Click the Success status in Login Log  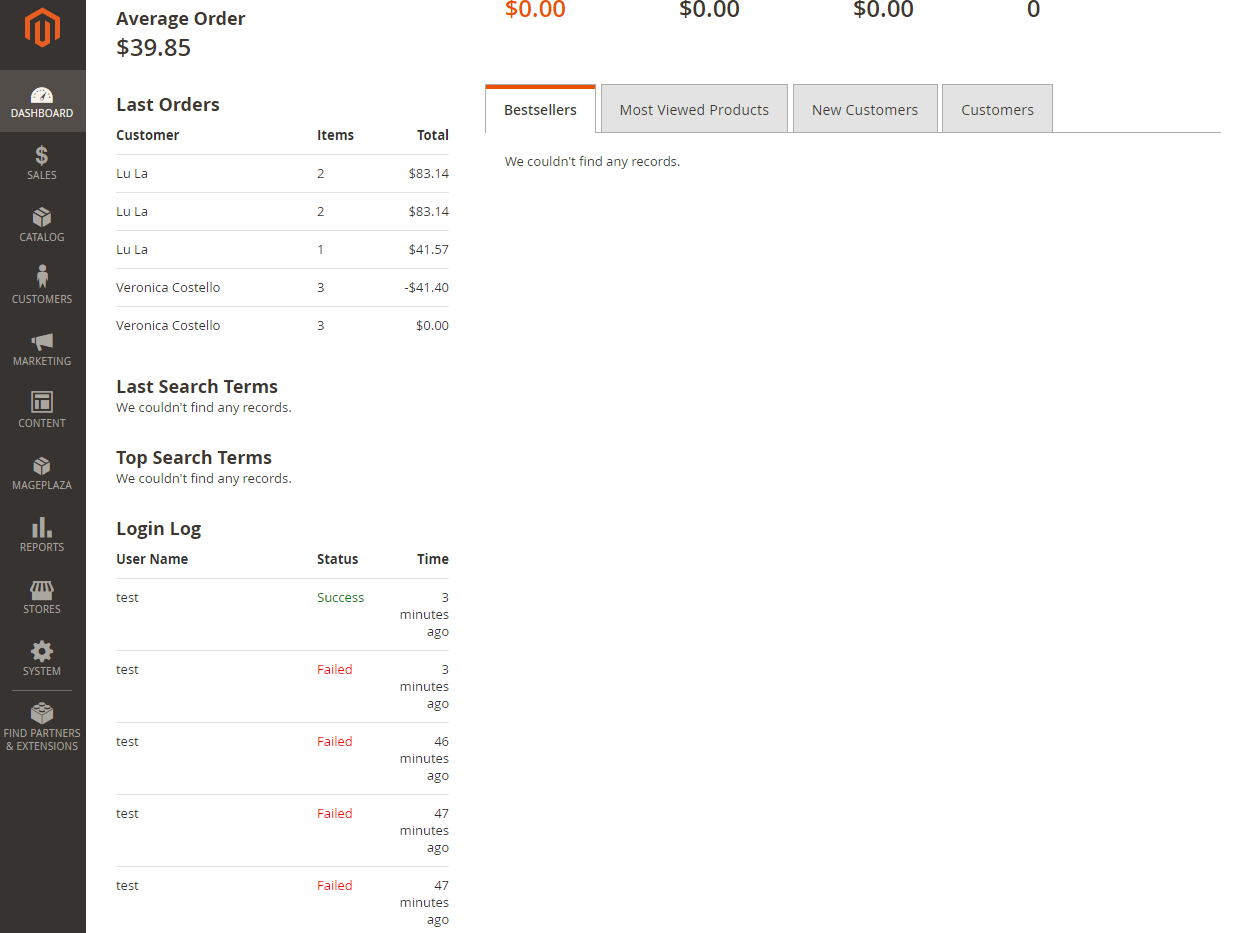pos(341,597)
